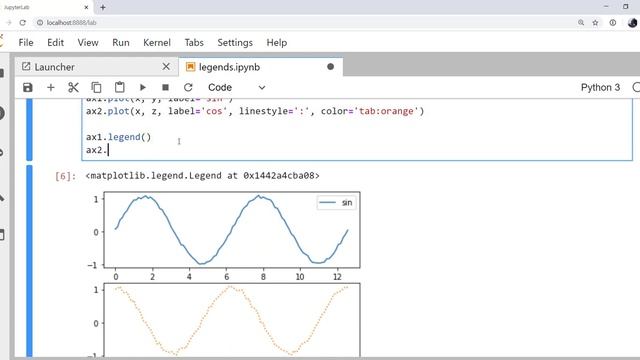Click the localhost address bar
The height and width of the screenshot is (360, 640).
coord(302,22)
